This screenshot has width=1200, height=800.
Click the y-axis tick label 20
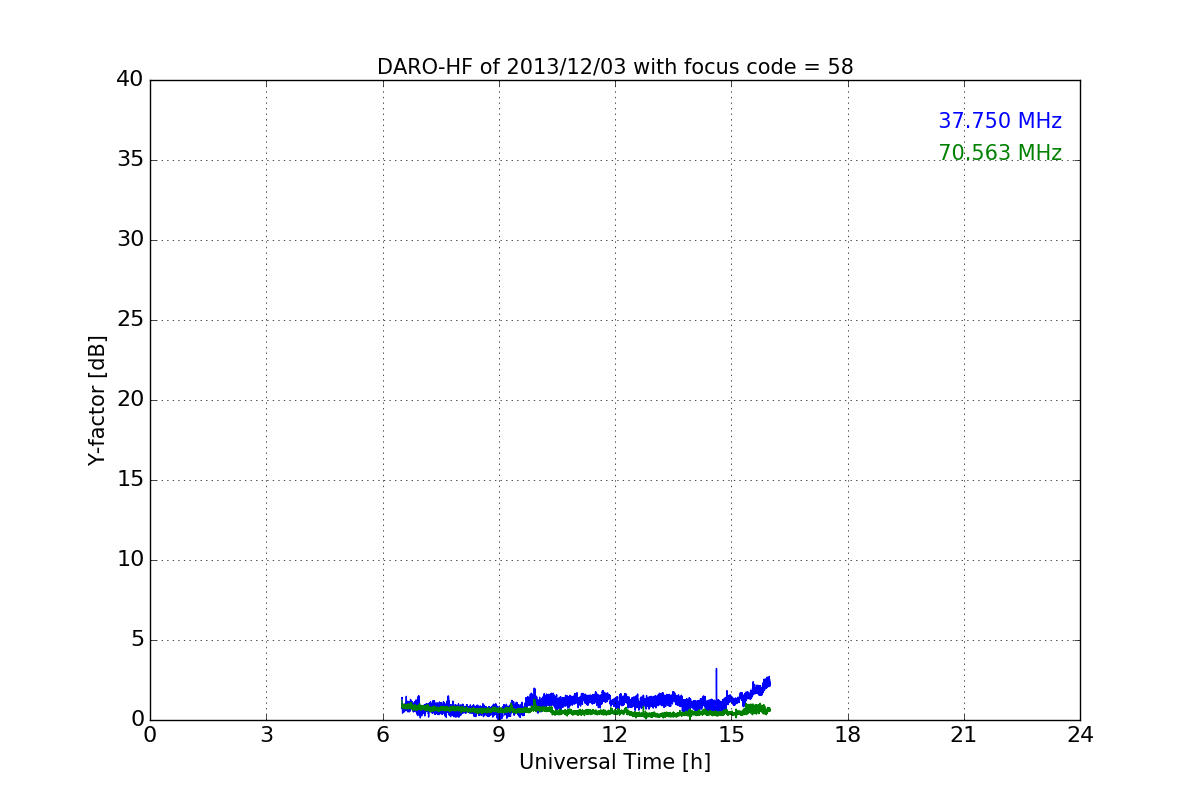pos(130,400)
